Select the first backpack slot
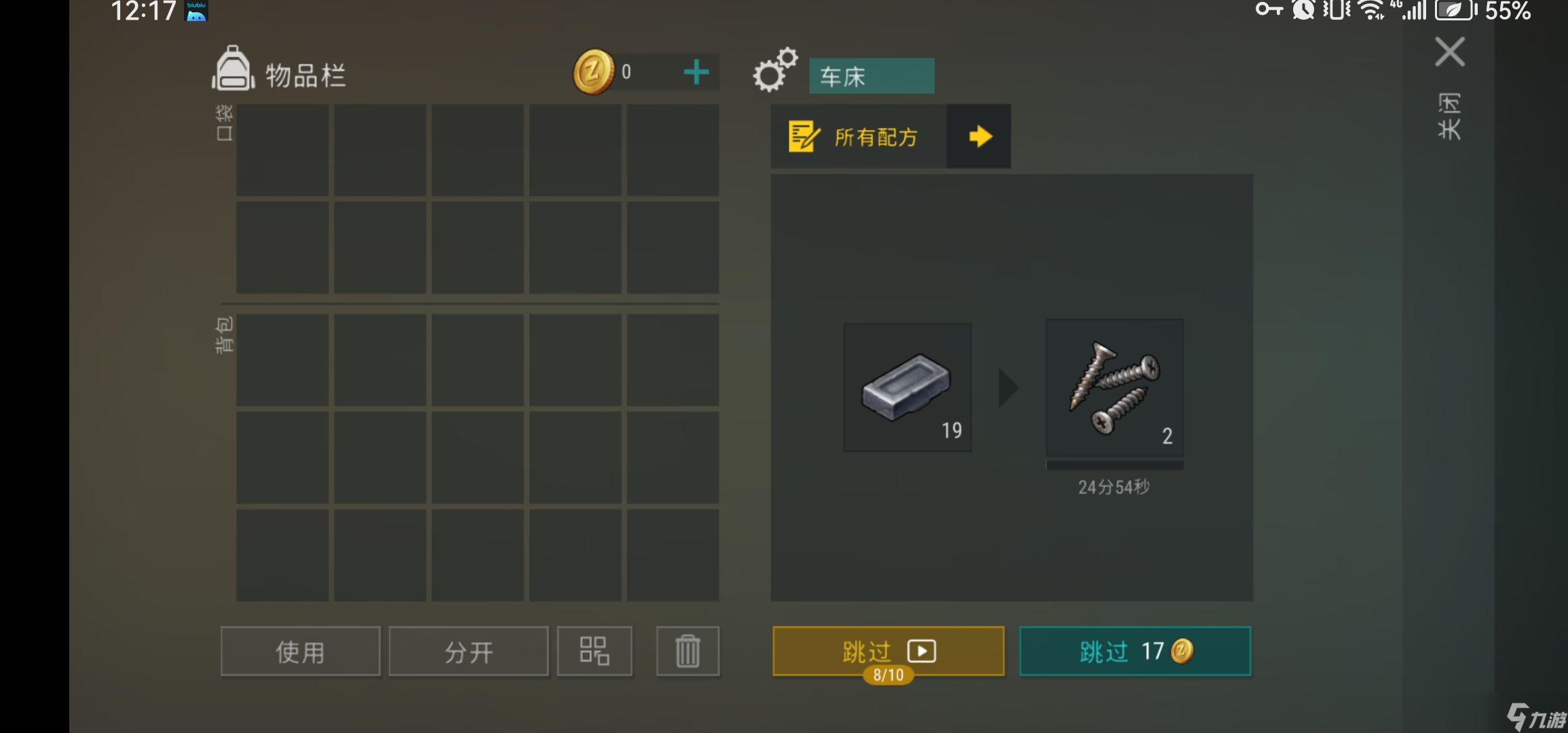Image resolution: width=1568 pixels, height=733 pixels. (282, 360)
